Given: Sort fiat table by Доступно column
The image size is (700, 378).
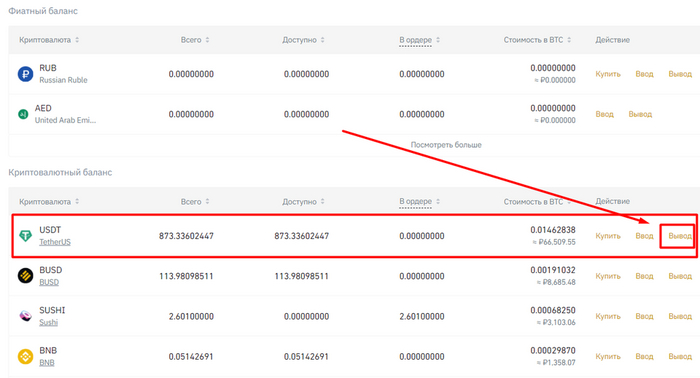Looking at the screenshot, I should 303,40.
